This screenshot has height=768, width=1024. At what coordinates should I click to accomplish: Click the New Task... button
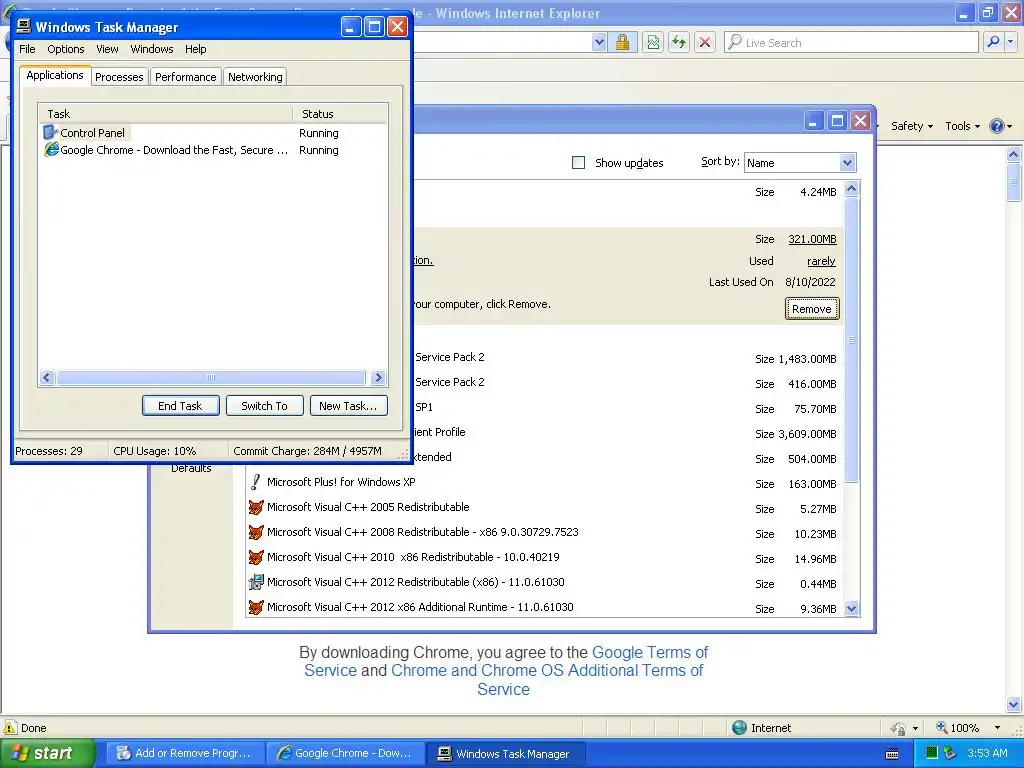click(348, 406)
